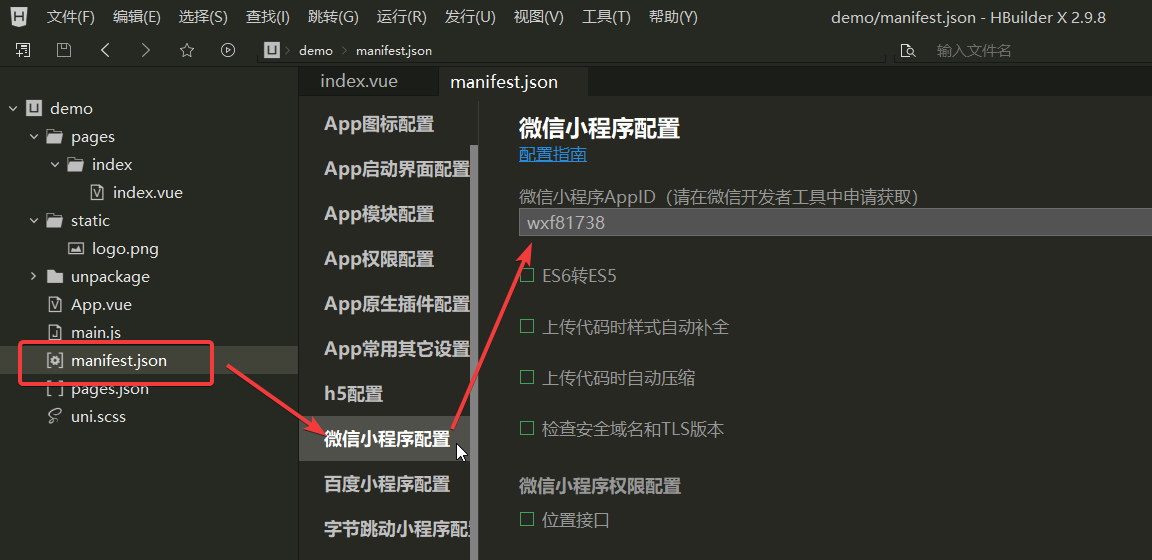Viewport: 1152px width, 560px height.
Task: Click the HBuilder X logo icon
Action: [21, 16]
